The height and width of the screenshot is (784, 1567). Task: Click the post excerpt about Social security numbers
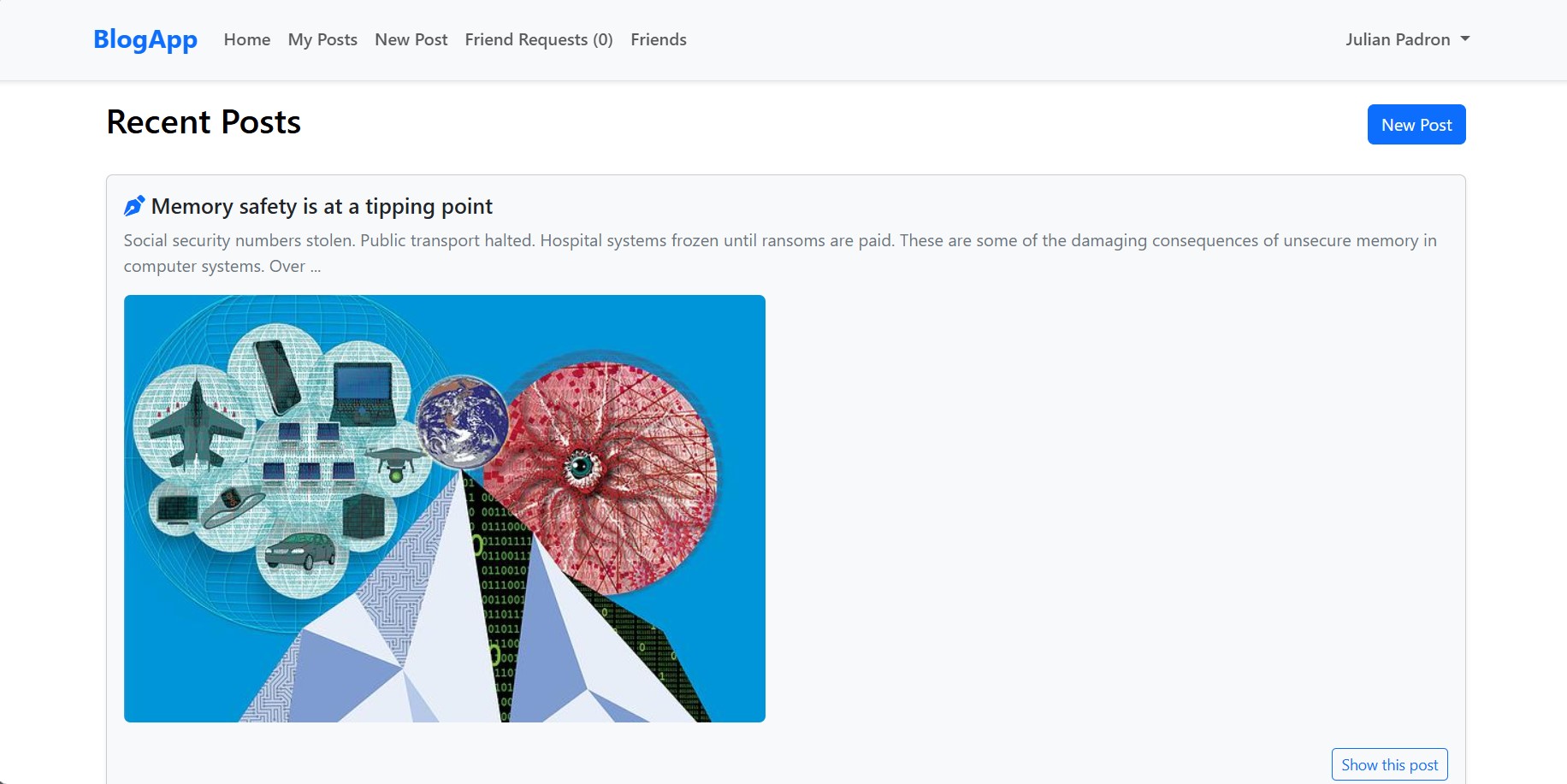[x=780, y=253]
